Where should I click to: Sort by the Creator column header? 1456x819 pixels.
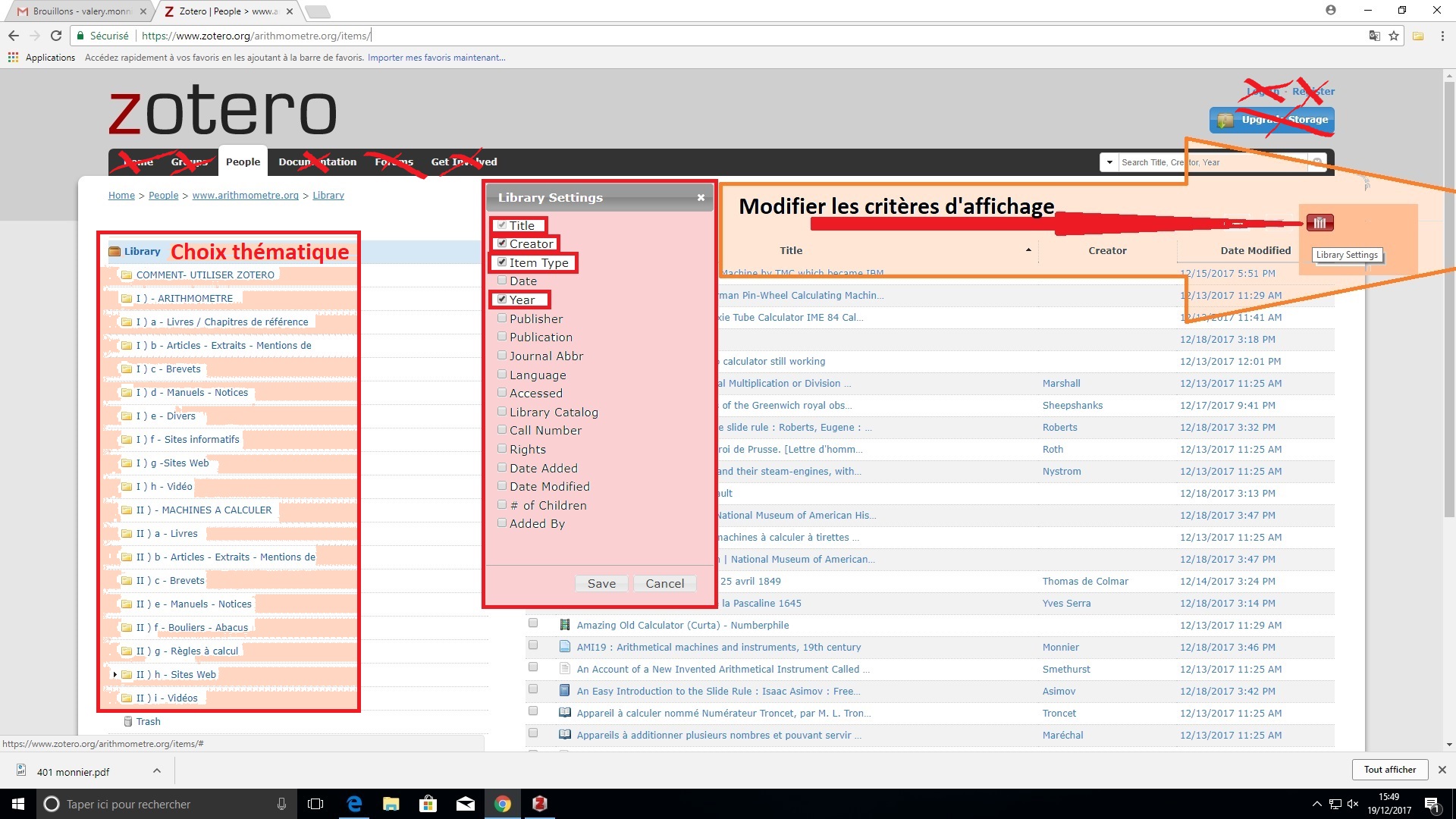(x=1107, y=250)
